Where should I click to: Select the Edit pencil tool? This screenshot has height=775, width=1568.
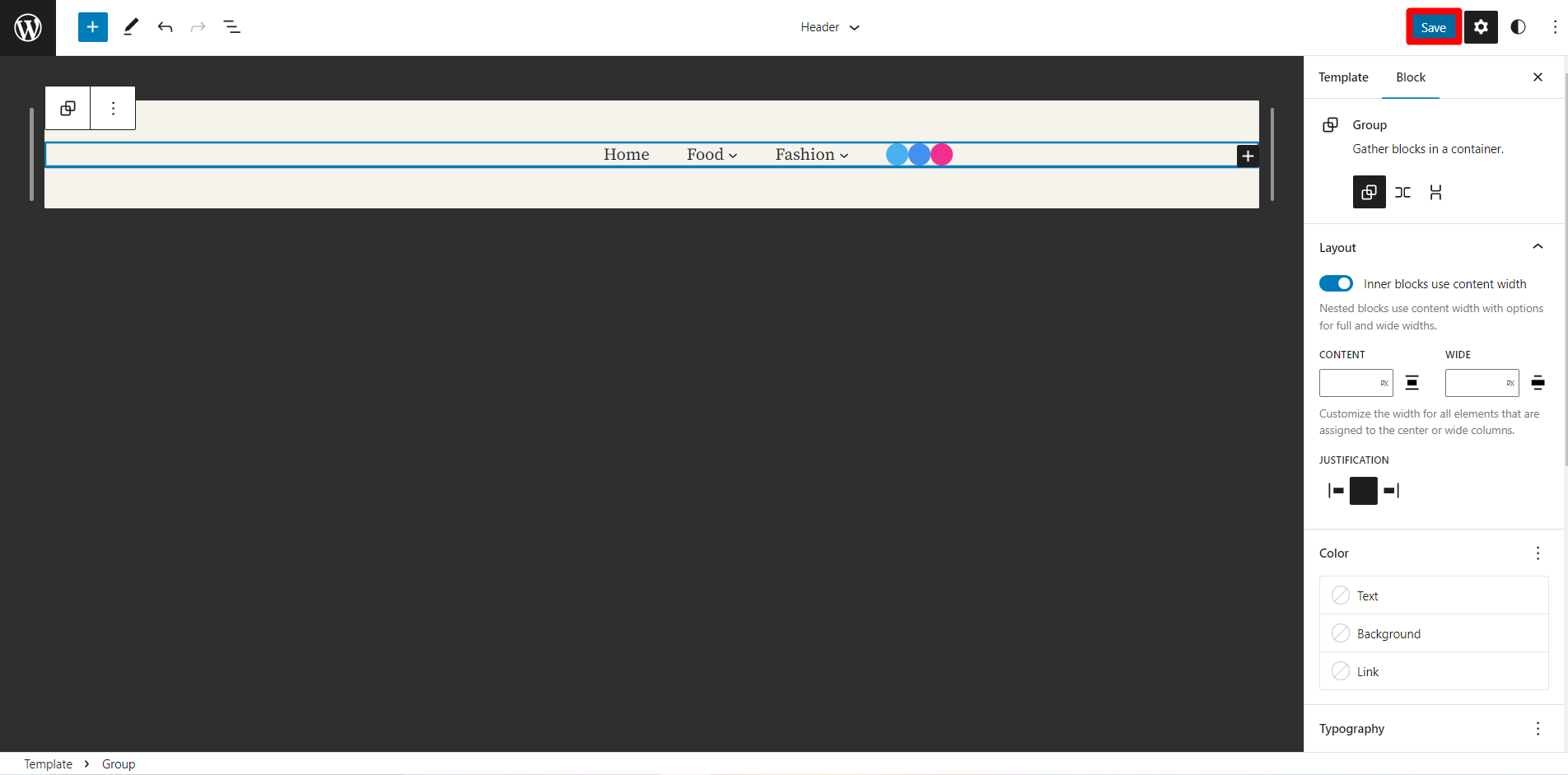pos(131,27)
